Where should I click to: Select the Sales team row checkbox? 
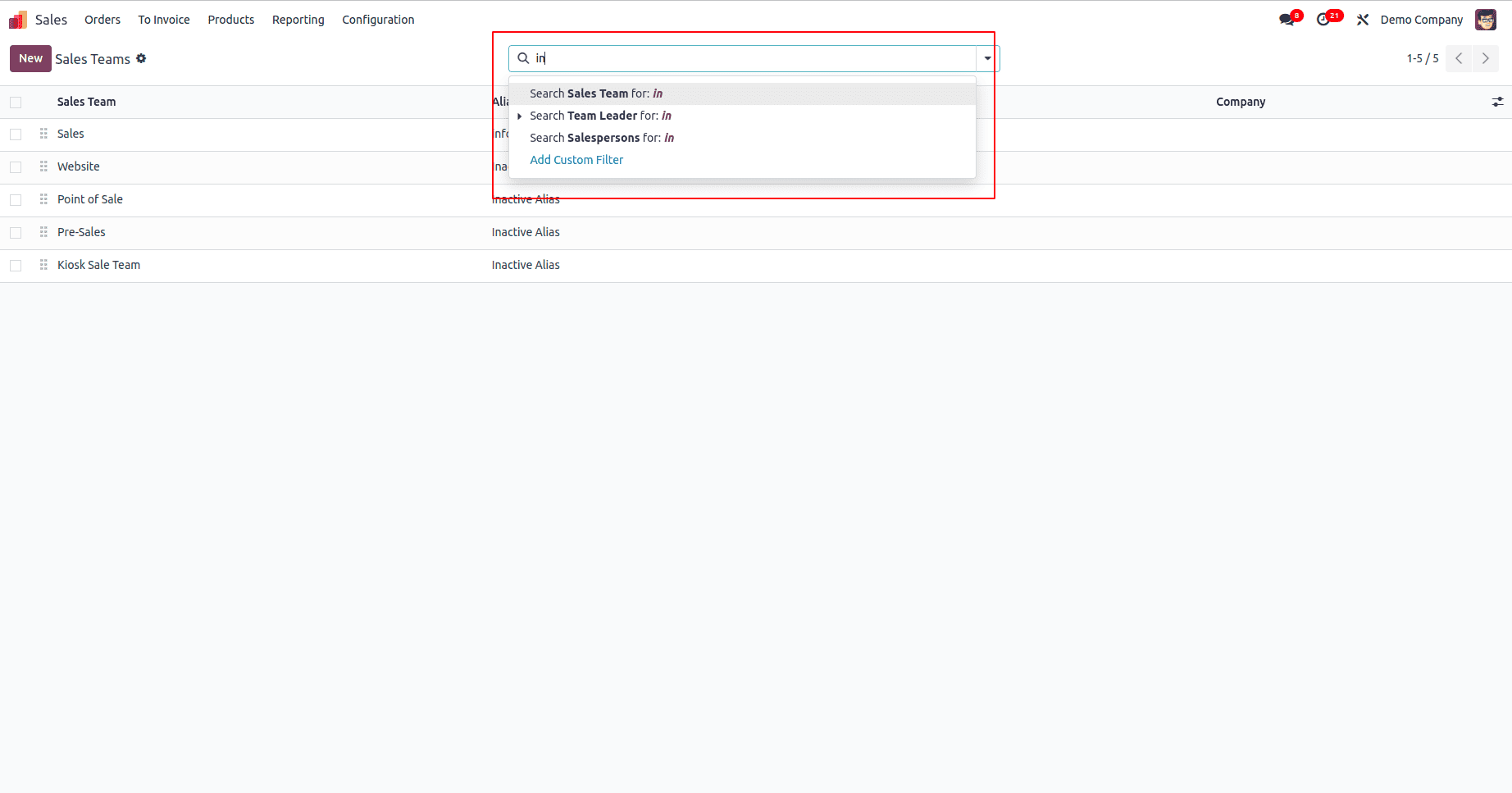pos(16,134)
